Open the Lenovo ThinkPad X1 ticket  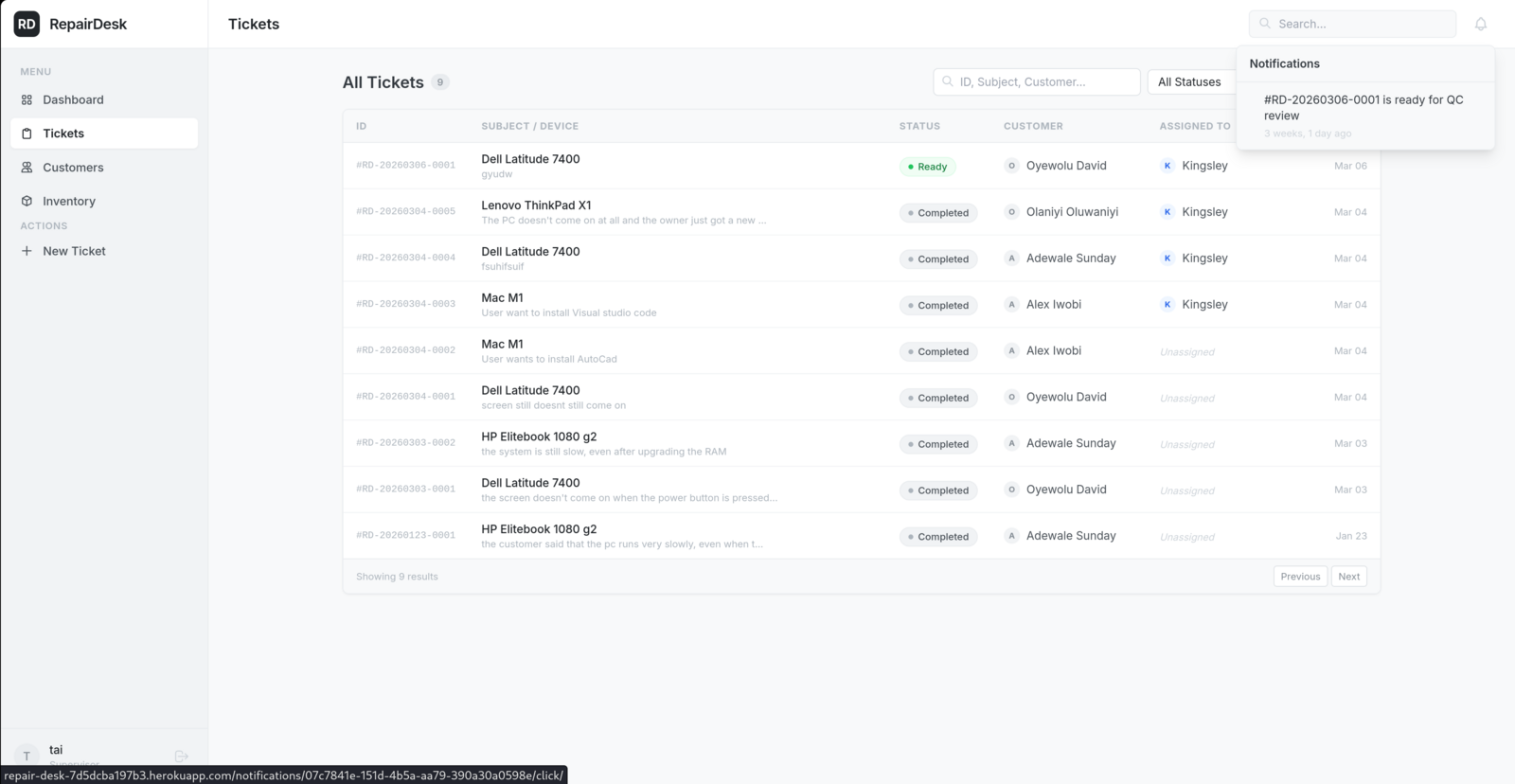point(536,205)
